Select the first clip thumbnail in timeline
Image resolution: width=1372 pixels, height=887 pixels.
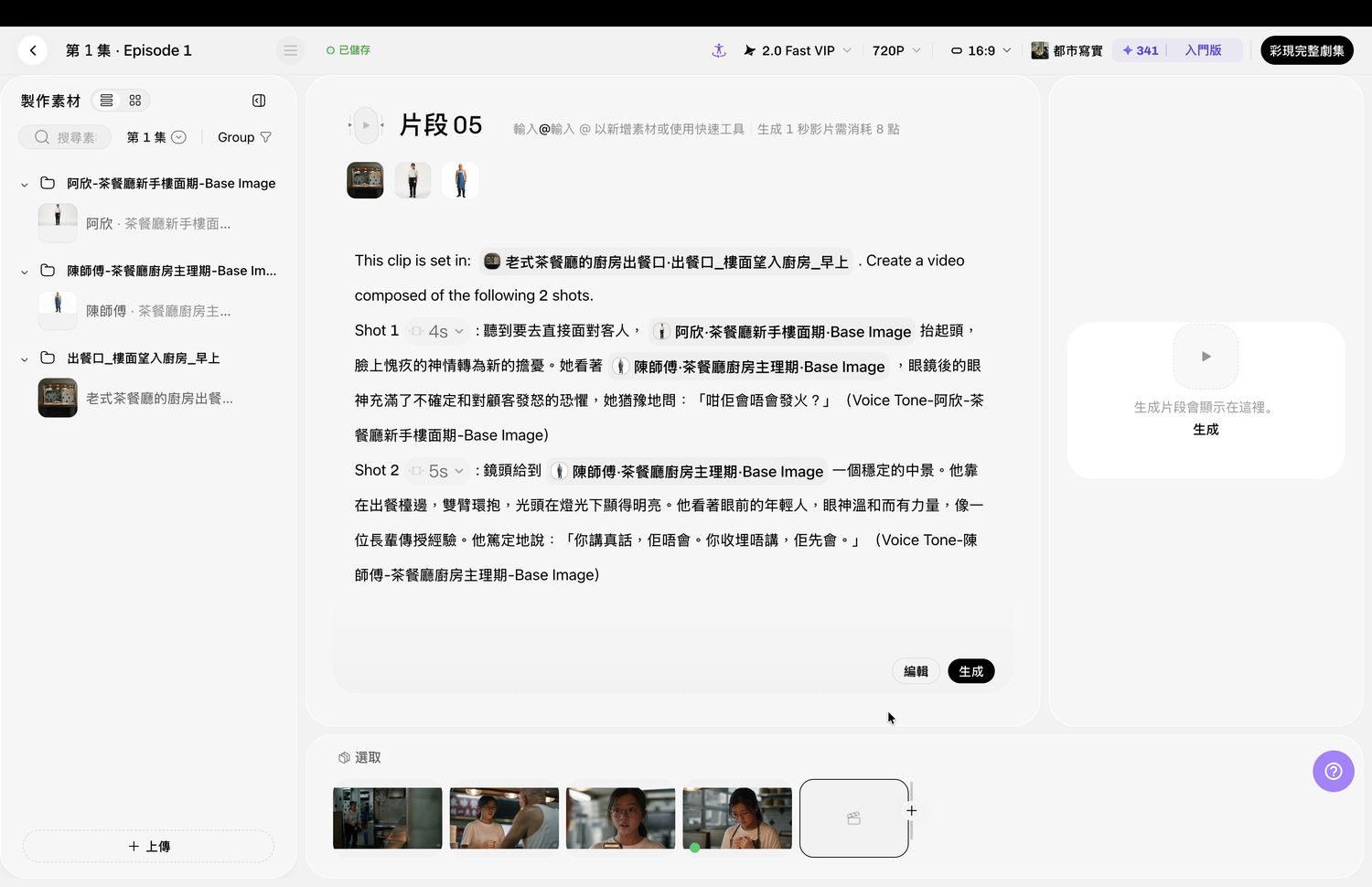387,818
